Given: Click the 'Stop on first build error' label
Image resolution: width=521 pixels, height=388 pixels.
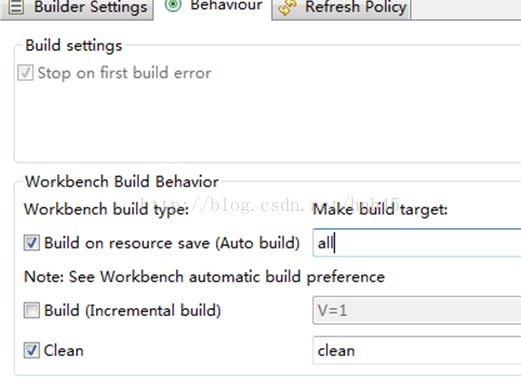Looking at the screenshot, I should (124, 73).
